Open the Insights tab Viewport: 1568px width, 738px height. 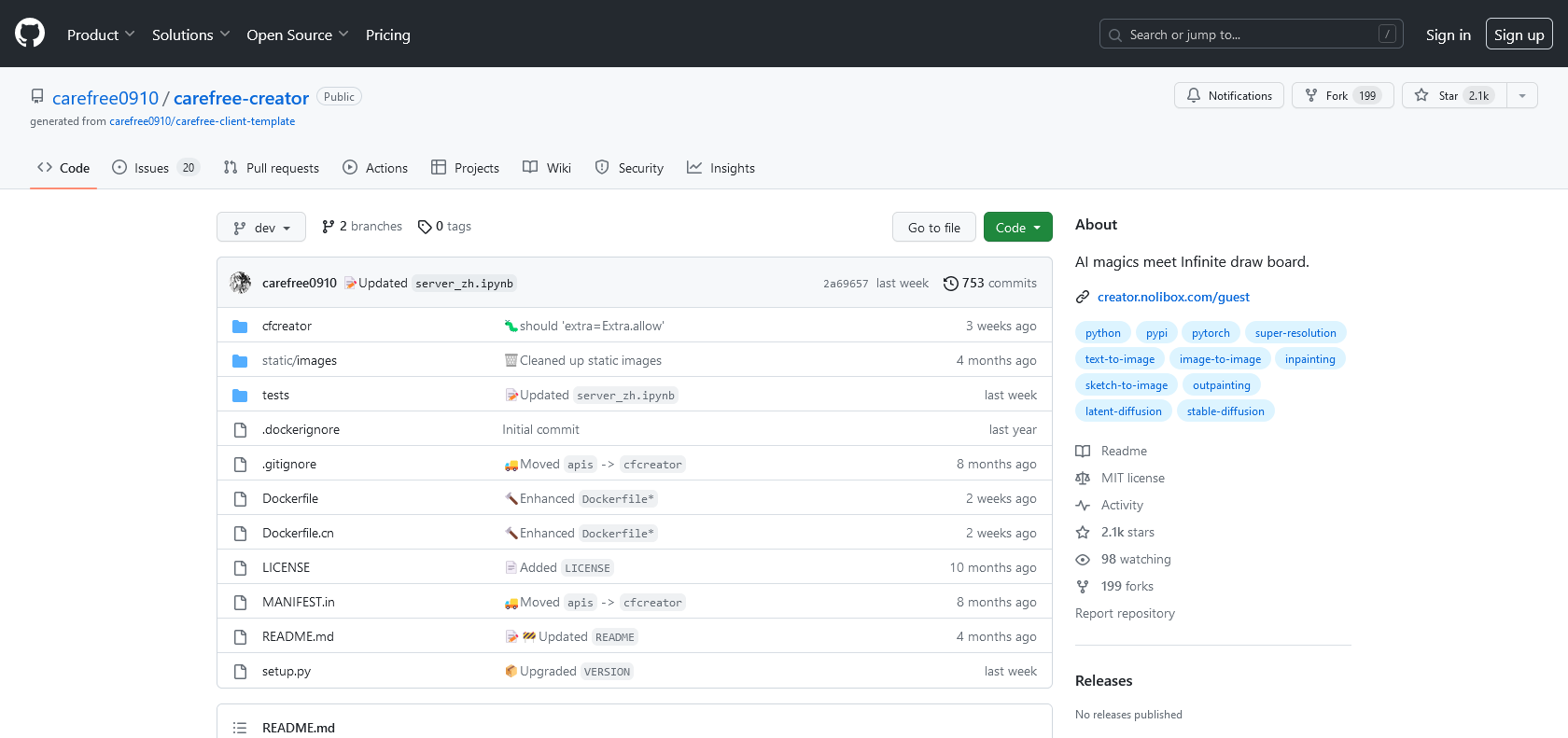tap(721, 168)
